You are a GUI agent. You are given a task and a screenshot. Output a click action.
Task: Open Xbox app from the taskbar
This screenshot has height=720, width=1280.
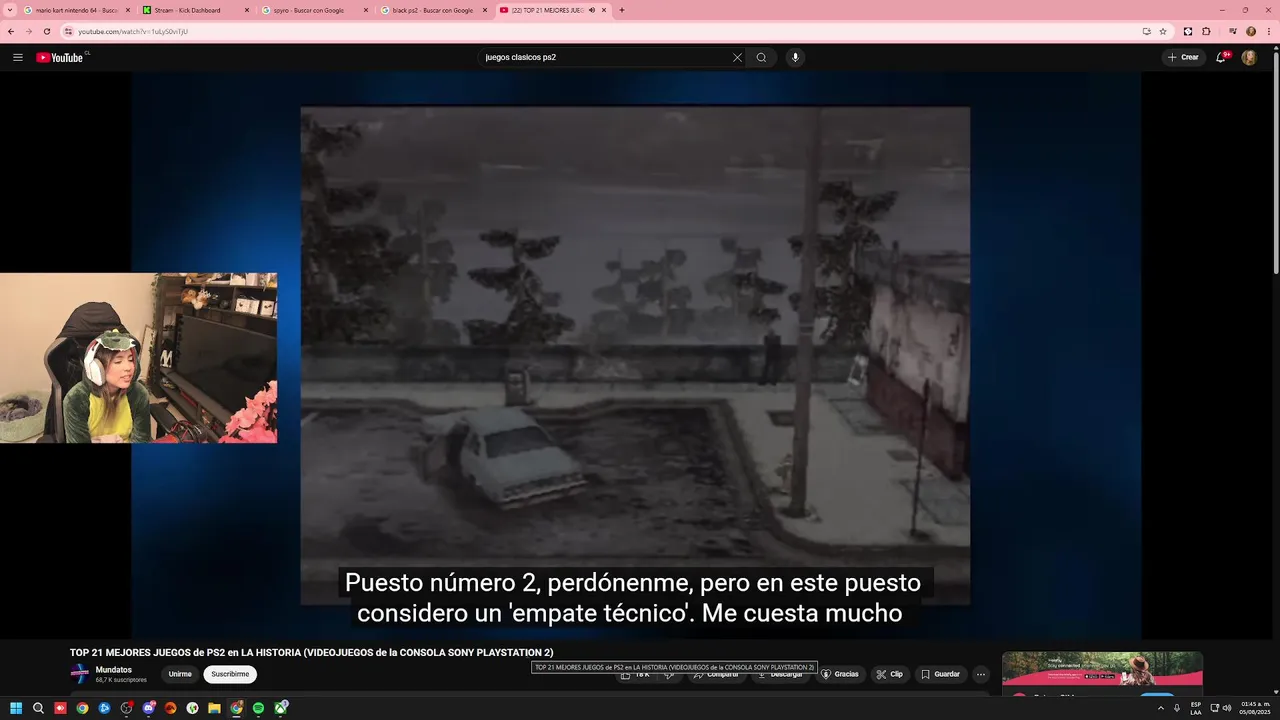coord(282,708)
